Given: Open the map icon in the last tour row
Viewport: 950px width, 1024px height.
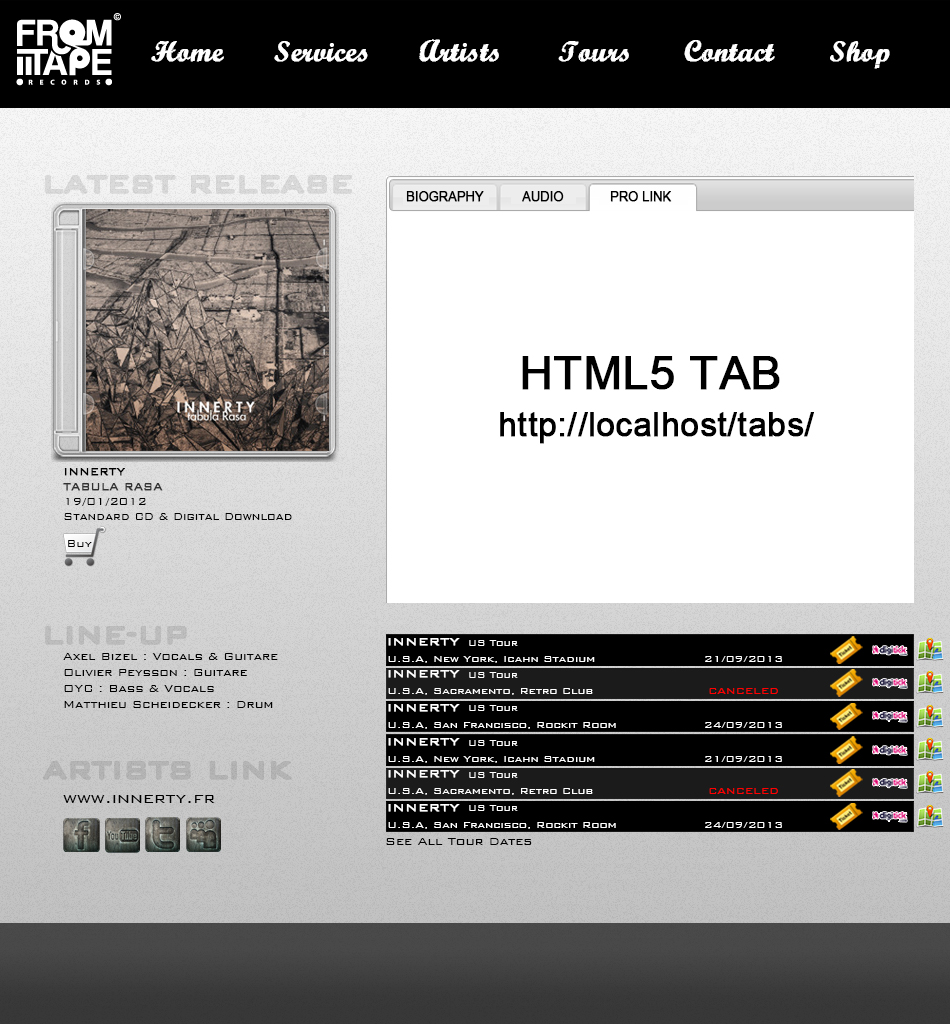Looking at the screenshot, I should click(x=930, y=816).
